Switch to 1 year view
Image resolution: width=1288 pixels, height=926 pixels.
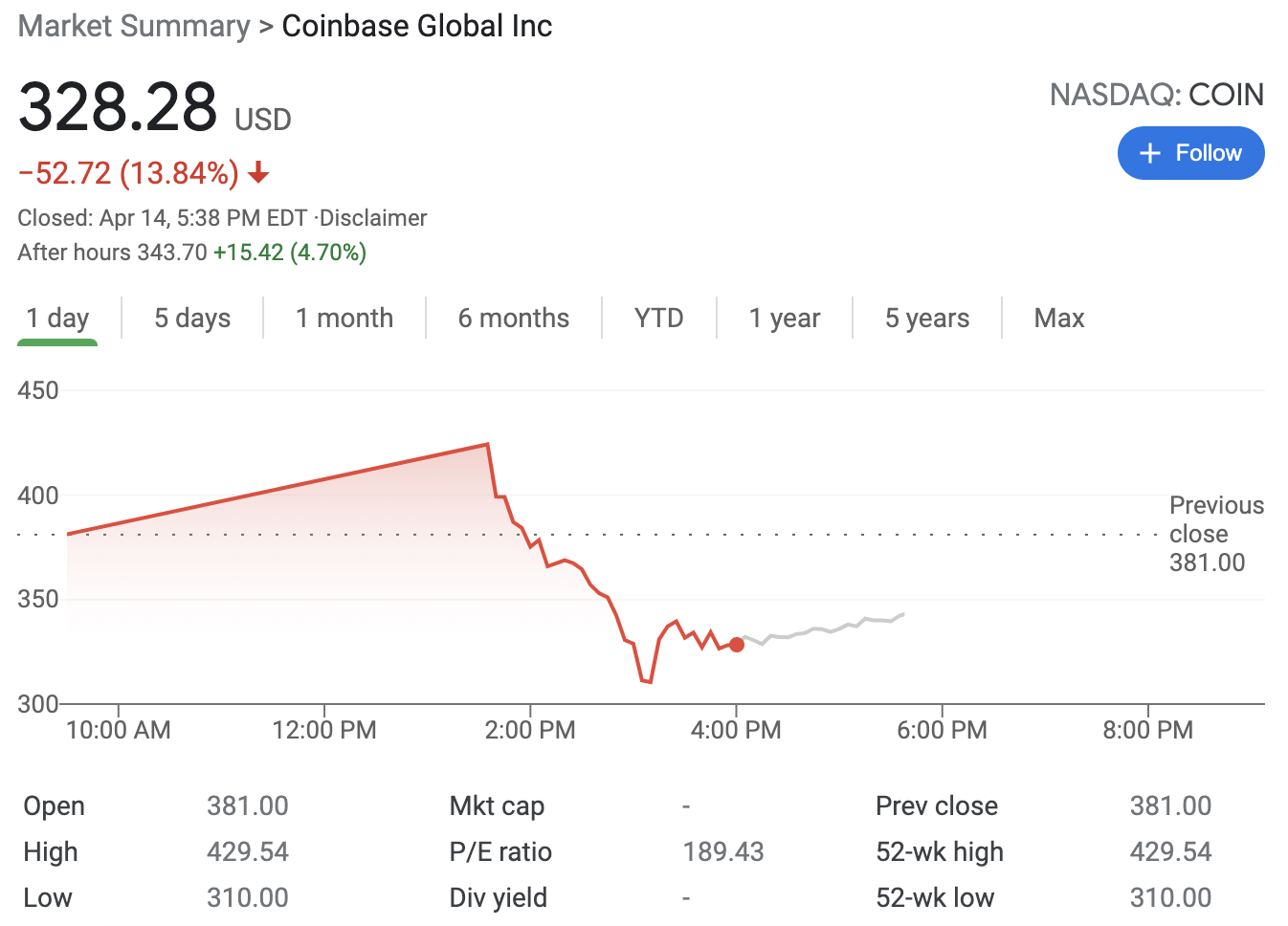point(785,318)
